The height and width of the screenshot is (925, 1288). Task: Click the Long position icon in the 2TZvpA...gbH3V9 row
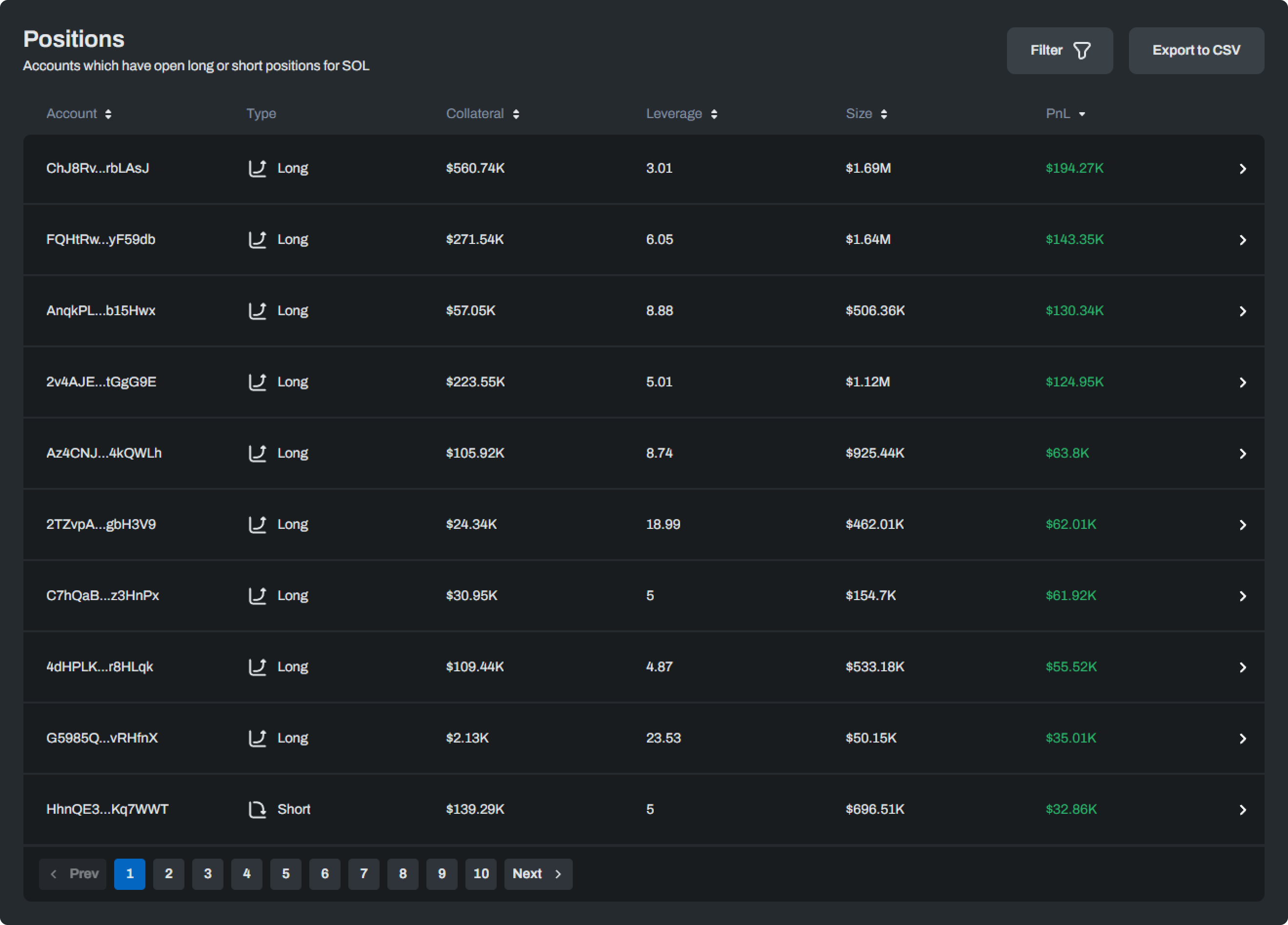pos(257,524)
